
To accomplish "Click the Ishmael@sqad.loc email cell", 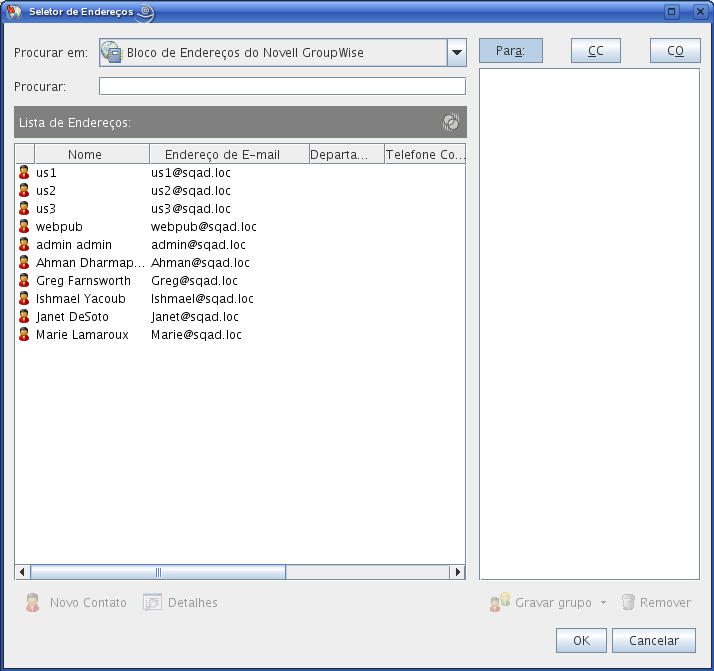I will pyautogui.click(x=202, y=298).
